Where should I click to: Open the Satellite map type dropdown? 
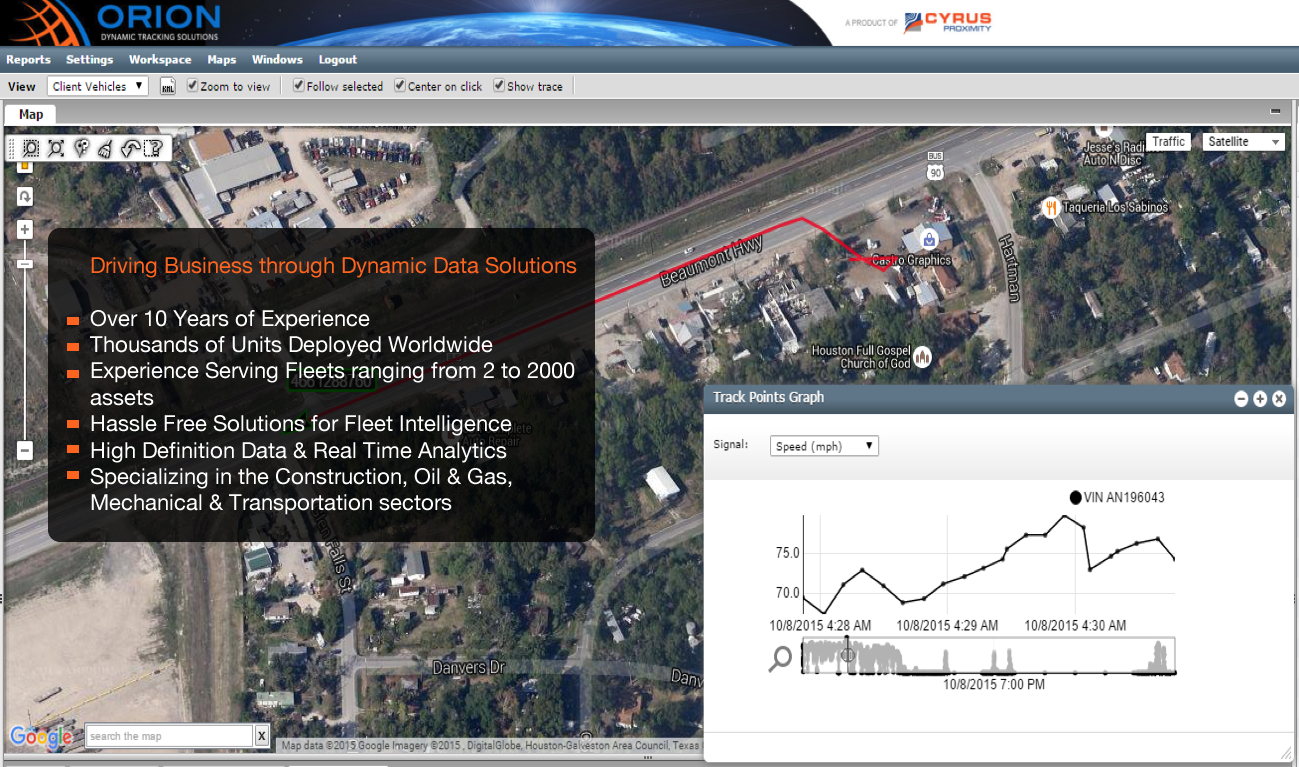(1244, 142)
